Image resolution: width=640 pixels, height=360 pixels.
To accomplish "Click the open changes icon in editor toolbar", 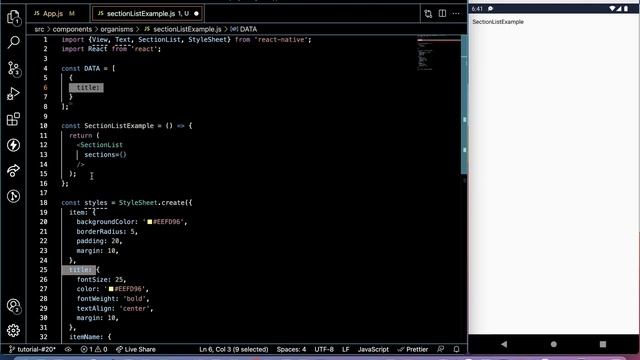I will pos(428,13).
